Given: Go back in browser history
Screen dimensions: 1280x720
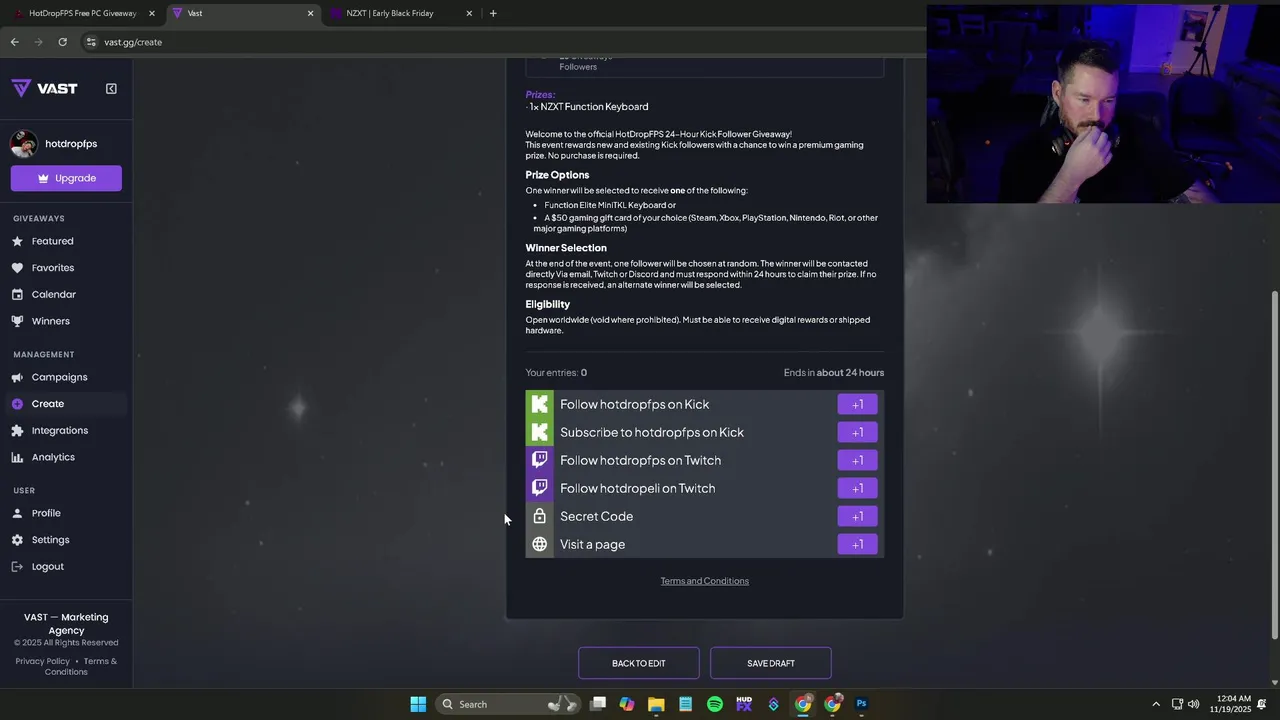Looking at the screenshot, I should point(14,42).
